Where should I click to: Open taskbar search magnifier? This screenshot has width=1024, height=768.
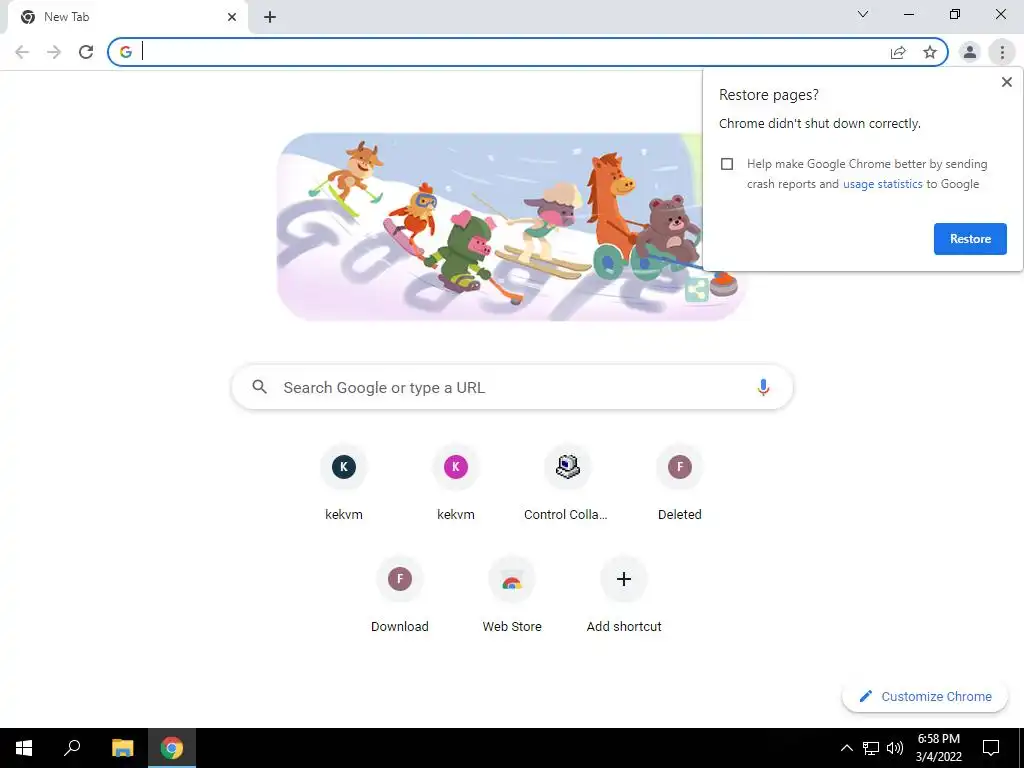pyautogui.click(x=72, y=748)
